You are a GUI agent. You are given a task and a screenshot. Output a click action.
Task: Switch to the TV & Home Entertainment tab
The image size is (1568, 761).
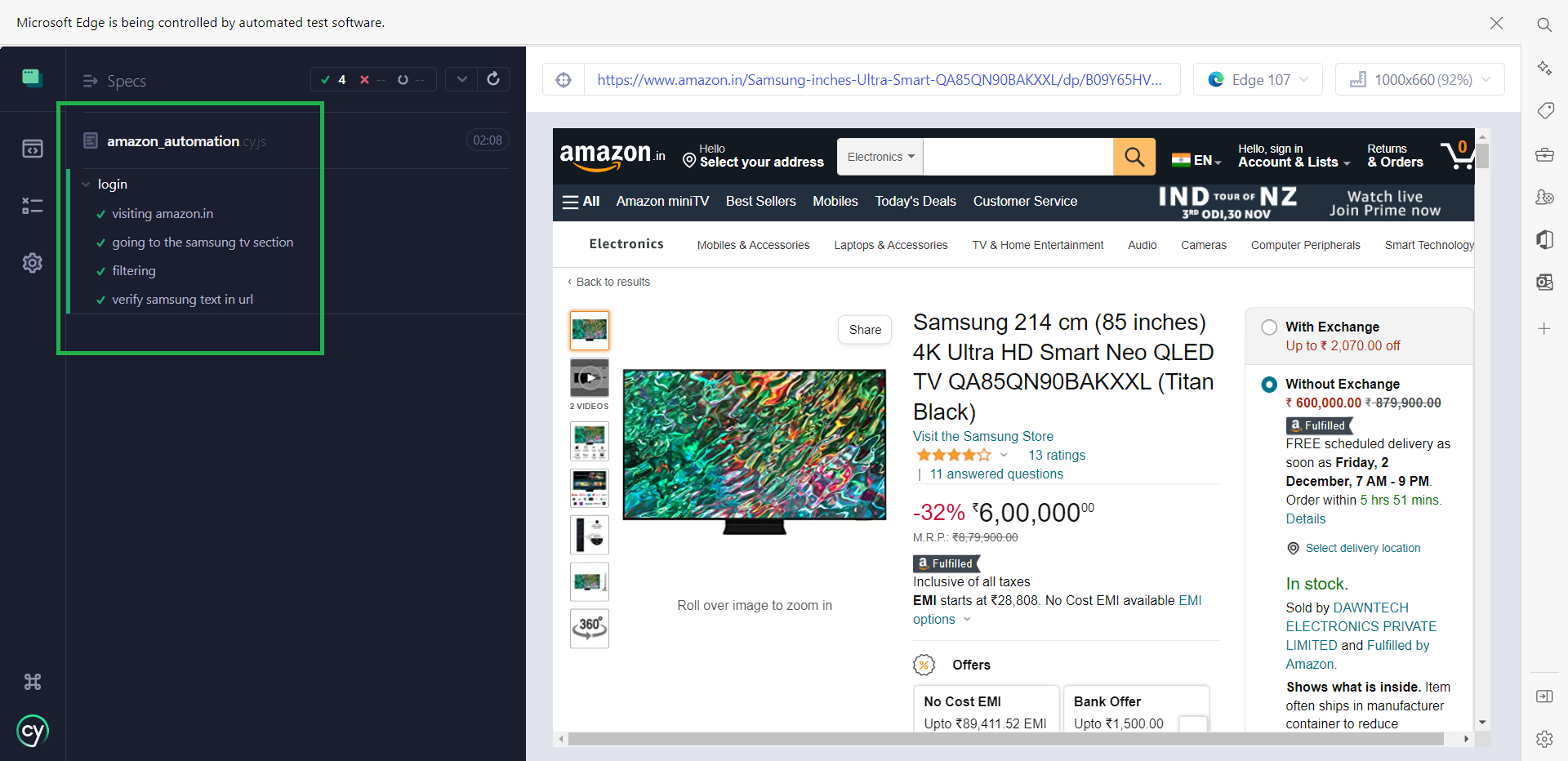click(1037, 244)
